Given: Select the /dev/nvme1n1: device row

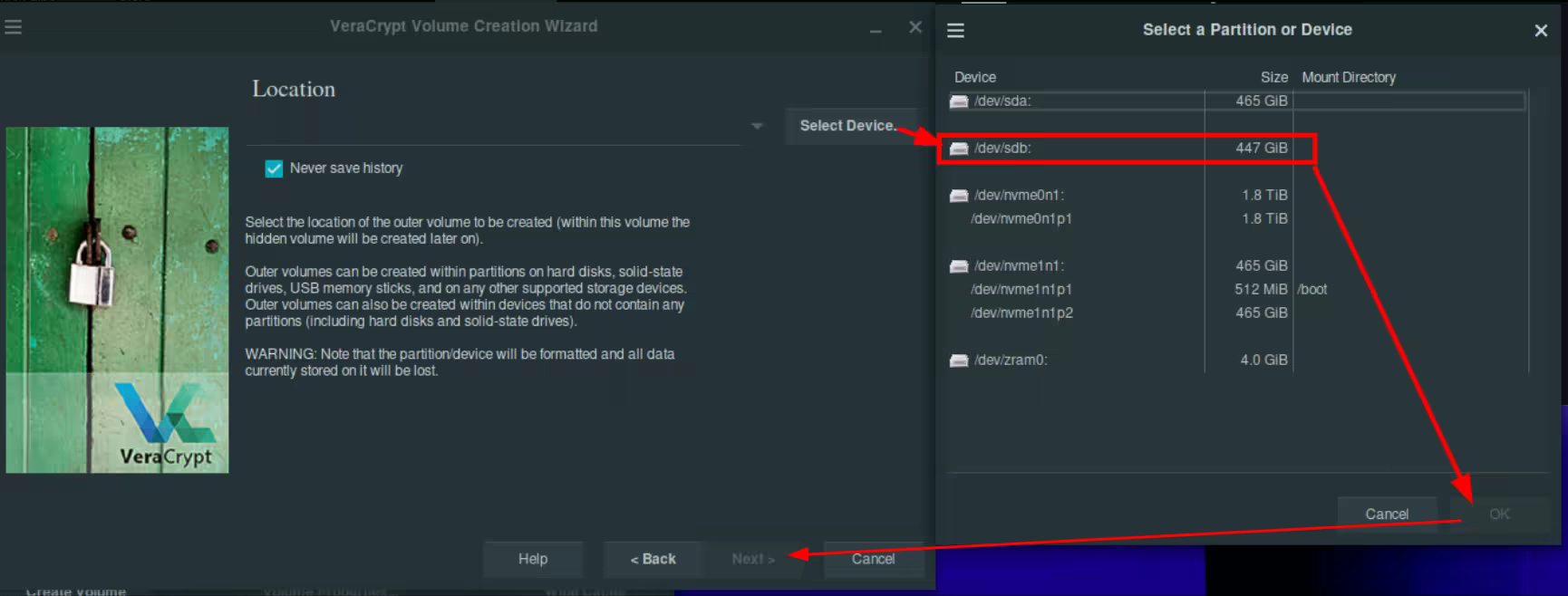Looking at the screenshot, I should point(1236,266).
